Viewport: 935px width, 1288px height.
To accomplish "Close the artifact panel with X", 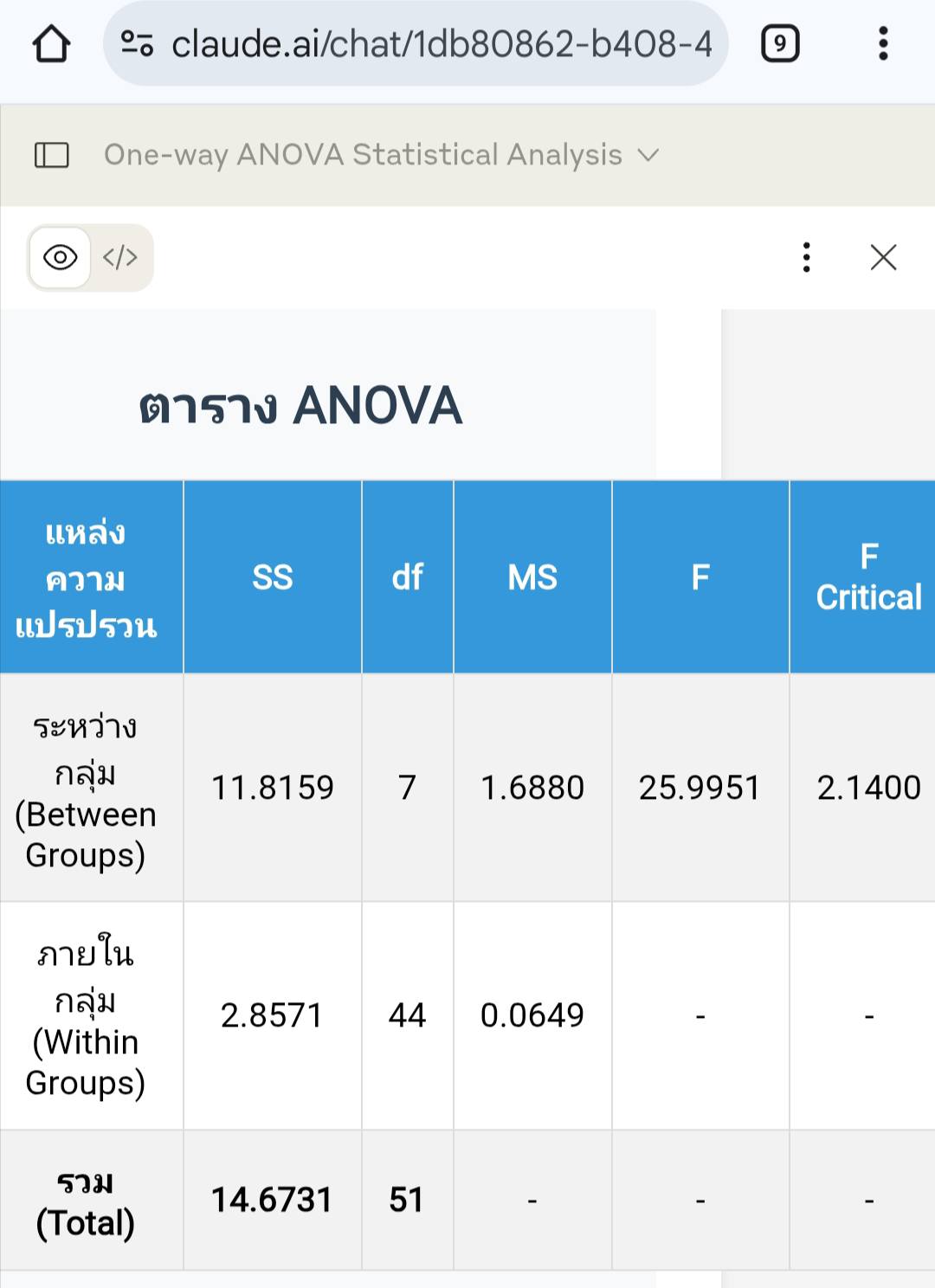I will [x=883, y=257].
